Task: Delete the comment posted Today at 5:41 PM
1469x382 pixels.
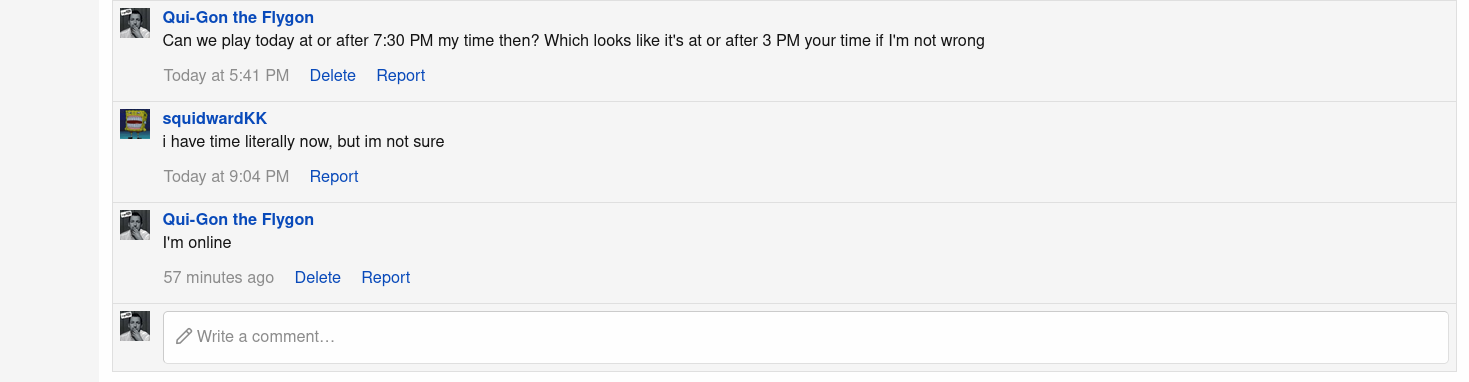Action: click(333, 75)
